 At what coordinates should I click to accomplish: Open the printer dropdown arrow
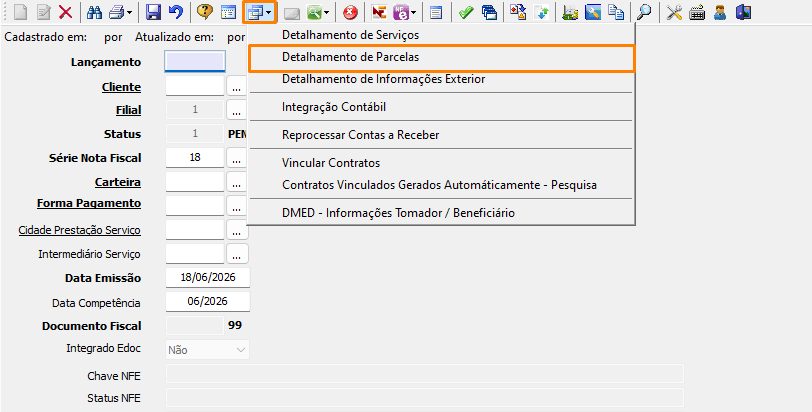129,12
